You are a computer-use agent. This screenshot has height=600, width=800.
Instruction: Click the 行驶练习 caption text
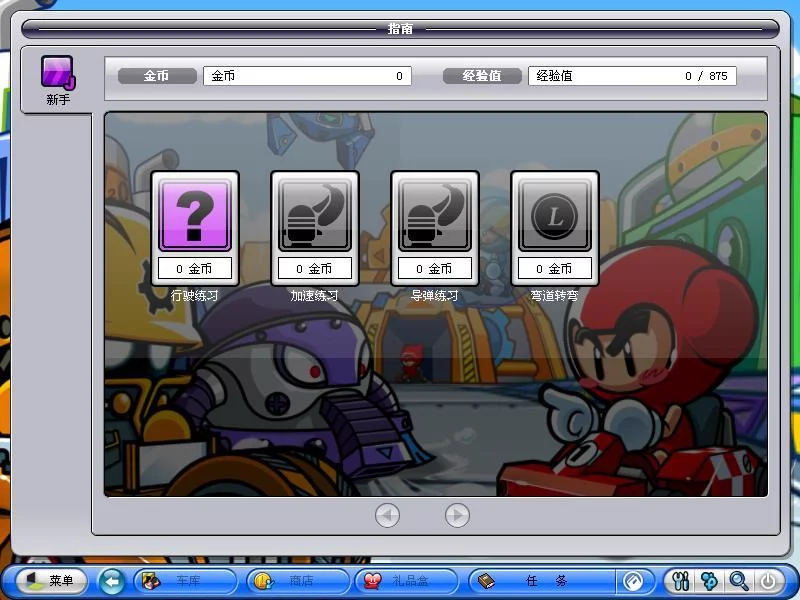pyautogui.click(x=194, y=295)
